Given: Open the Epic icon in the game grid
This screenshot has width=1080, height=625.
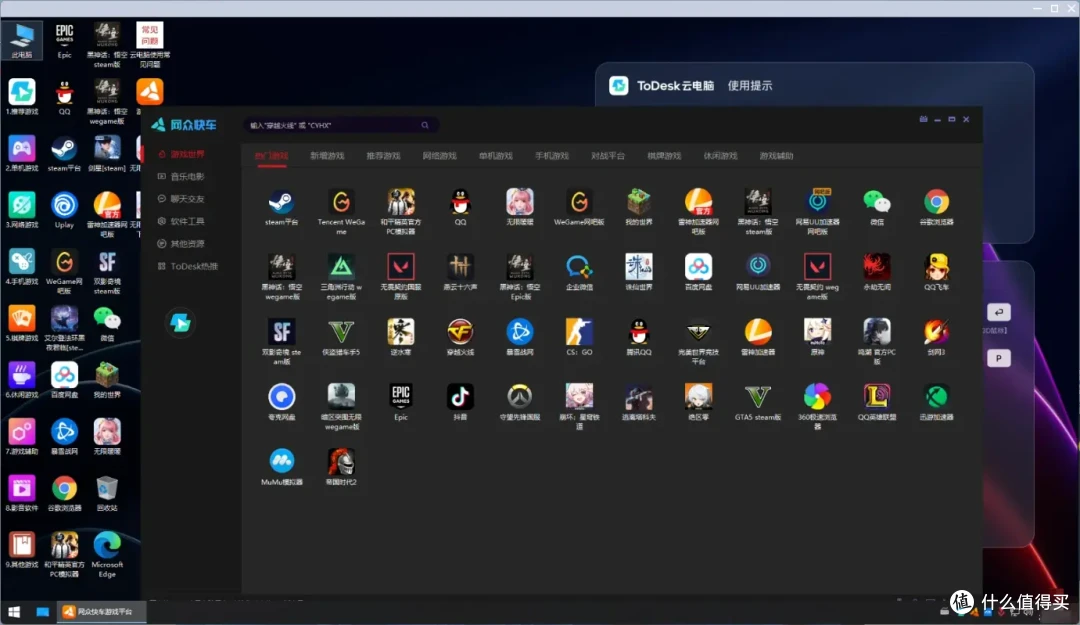Looking at the screenshot, I should [x=400, y=397].
